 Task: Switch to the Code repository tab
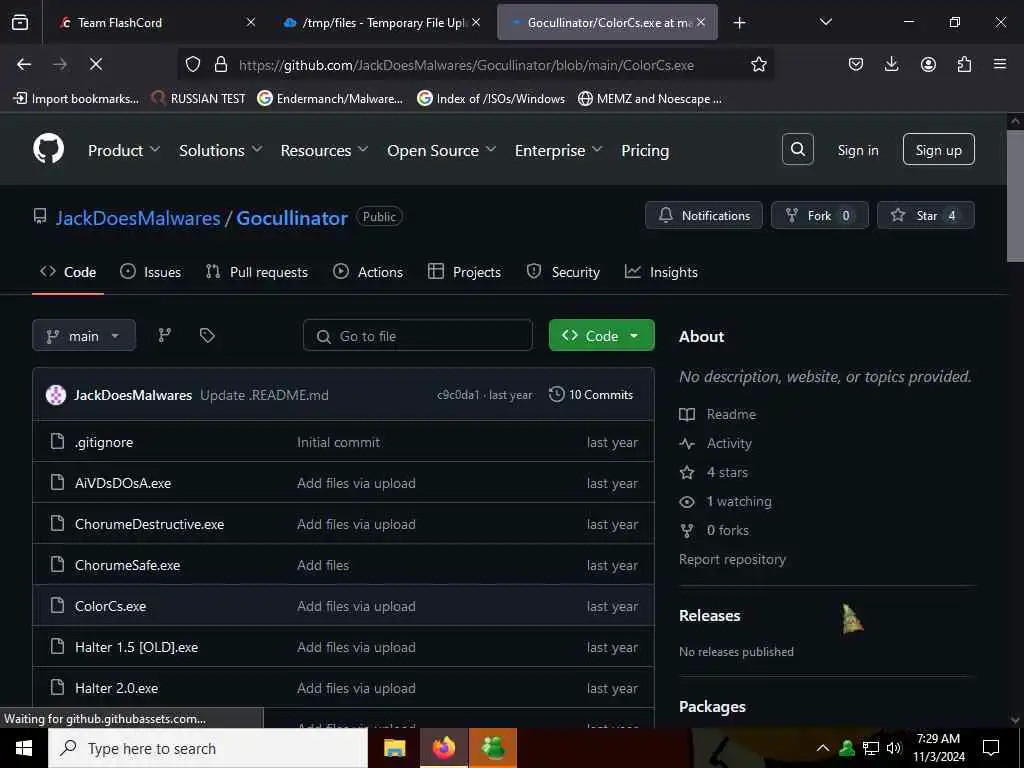click(x=68, y=272)
